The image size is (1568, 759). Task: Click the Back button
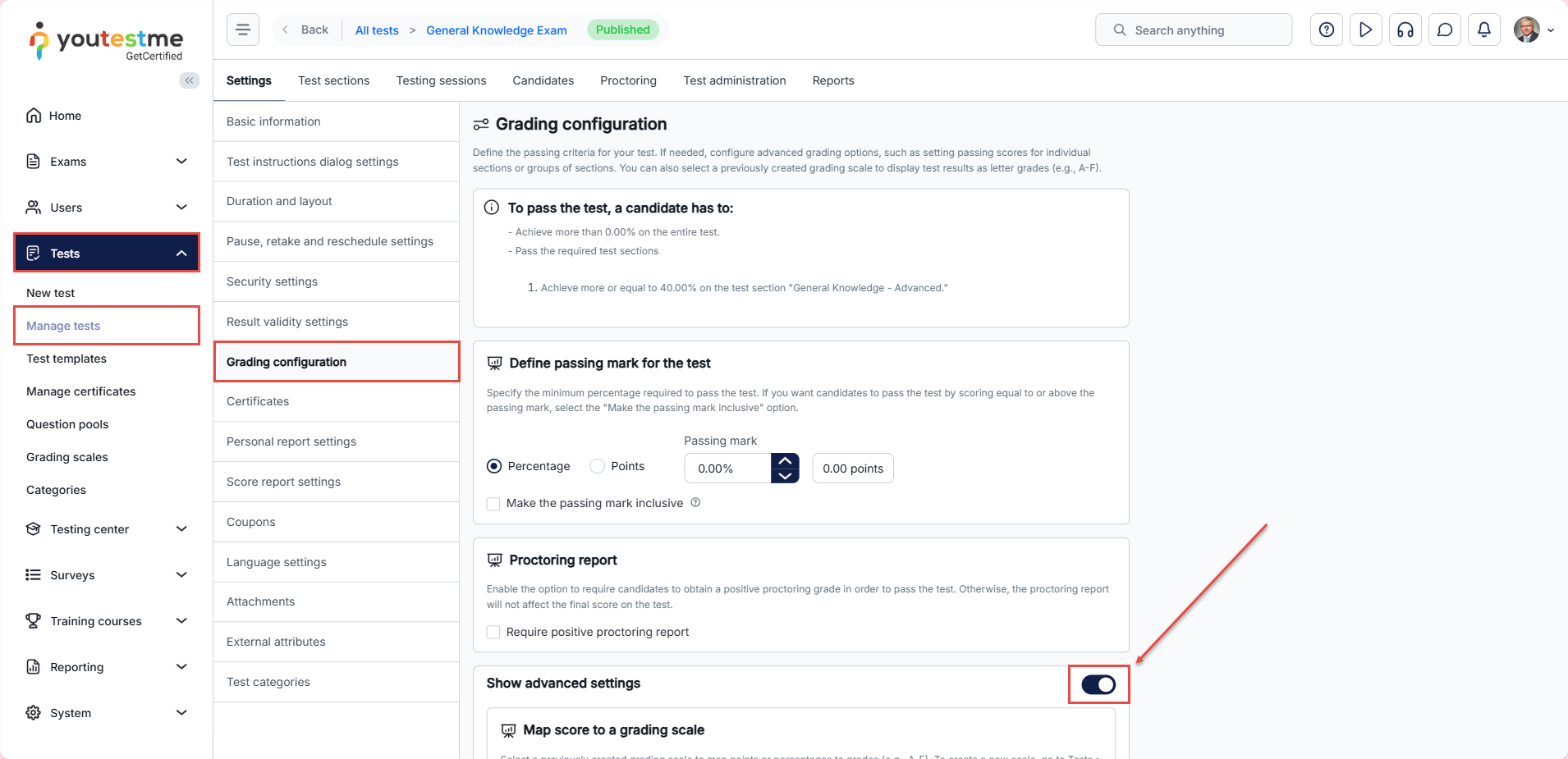click(305, 30)
